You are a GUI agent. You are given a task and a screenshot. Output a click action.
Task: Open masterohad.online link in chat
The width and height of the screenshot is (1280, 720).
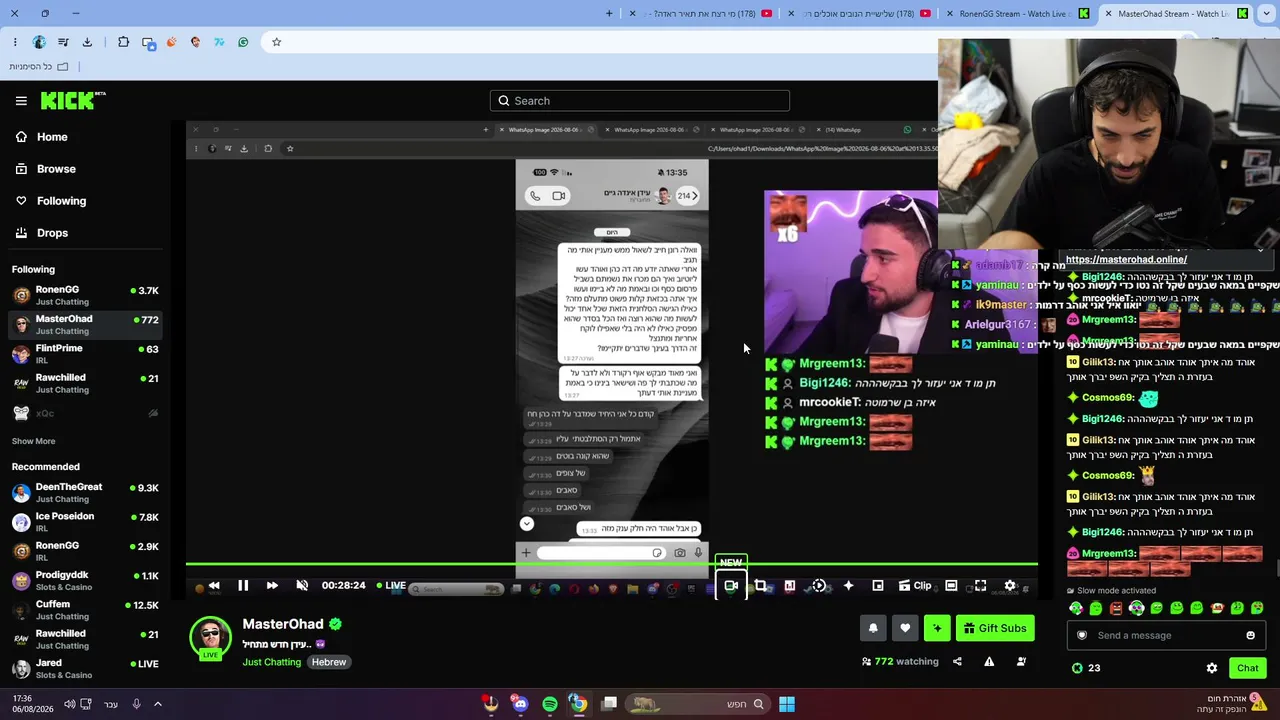tap(1126, 260)
